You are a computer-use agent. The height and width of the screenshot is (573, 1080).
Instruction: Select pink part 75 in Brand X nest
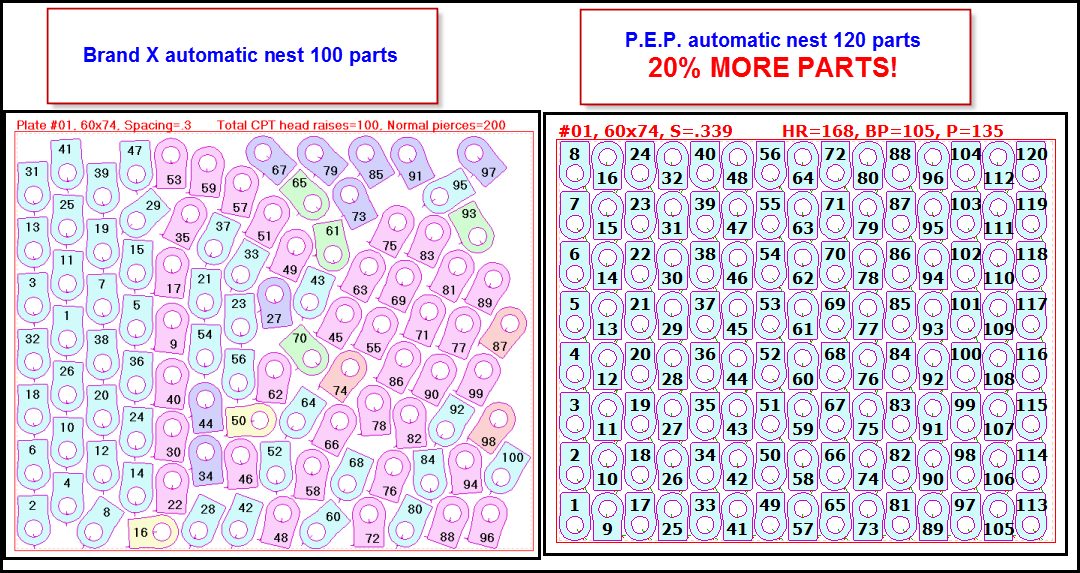[x=393, y=232]
